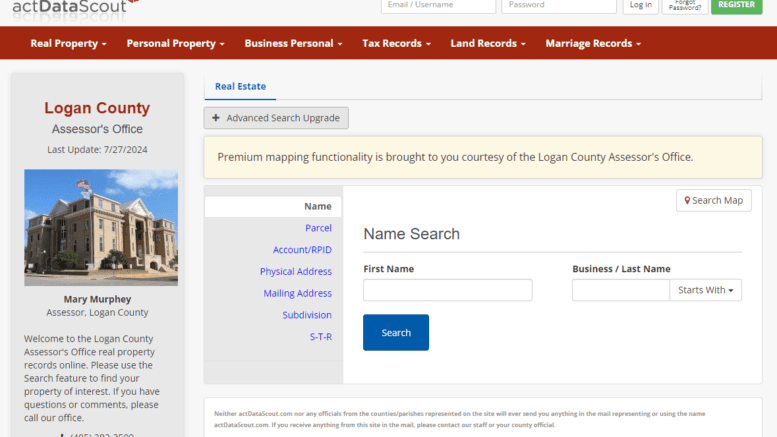Viewport: 777px width, 437px height.
Task: Choose the Mailing Address search option
Action: point(297,293)
